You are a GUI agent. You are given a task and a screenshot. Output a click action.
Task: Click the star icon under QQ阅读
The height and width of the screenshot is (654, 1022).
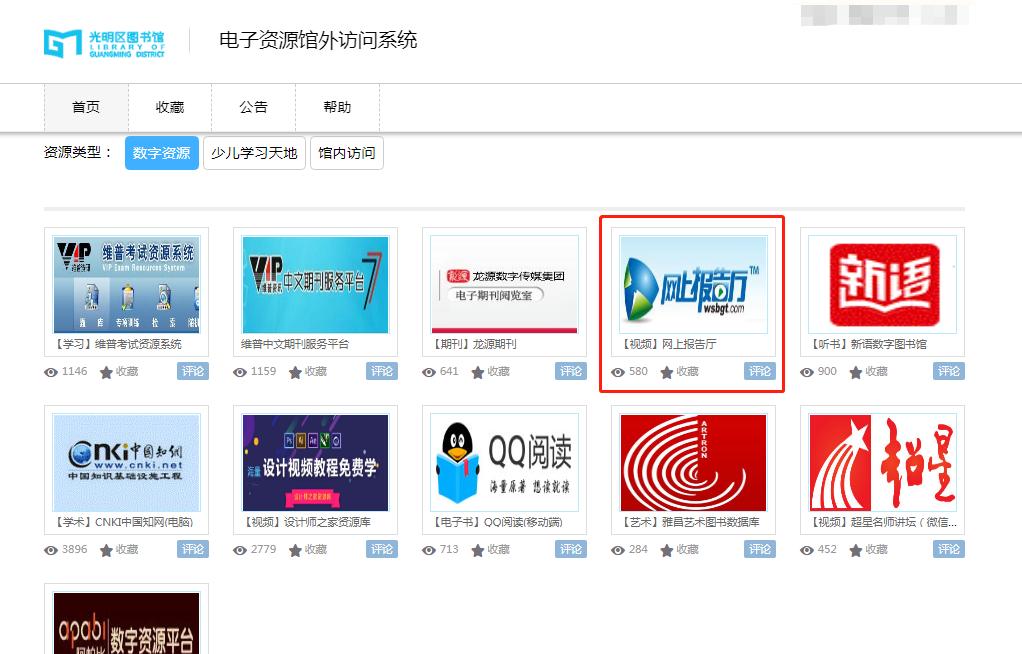pos(478,550)
